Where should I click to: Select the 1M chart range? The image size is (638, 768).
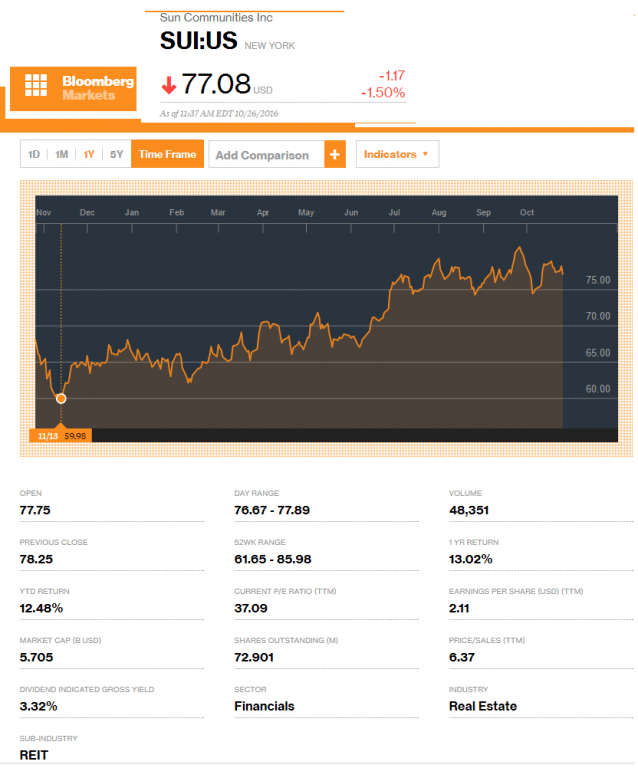[x=62, y=155]
